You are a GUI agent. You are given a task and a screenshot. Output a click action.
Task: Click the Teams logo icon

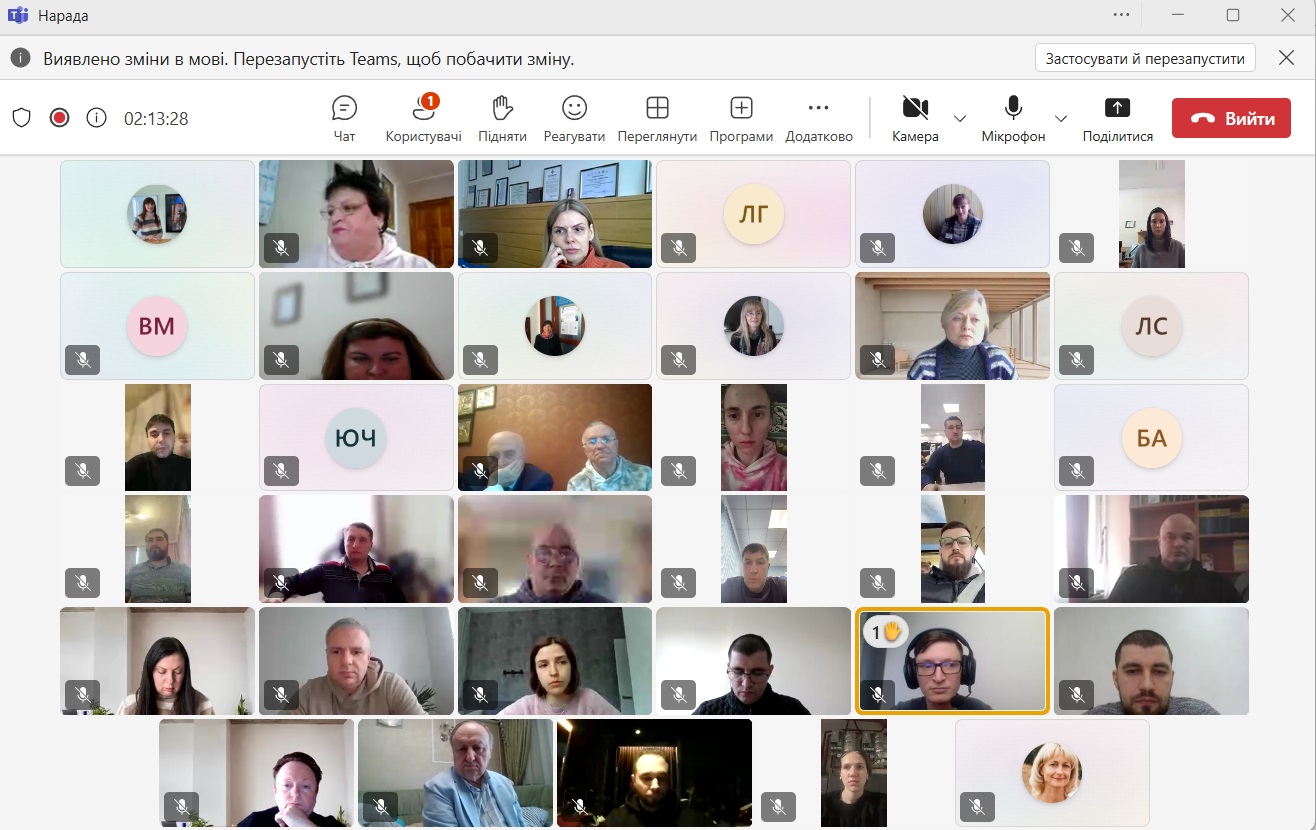click(18, 16)
